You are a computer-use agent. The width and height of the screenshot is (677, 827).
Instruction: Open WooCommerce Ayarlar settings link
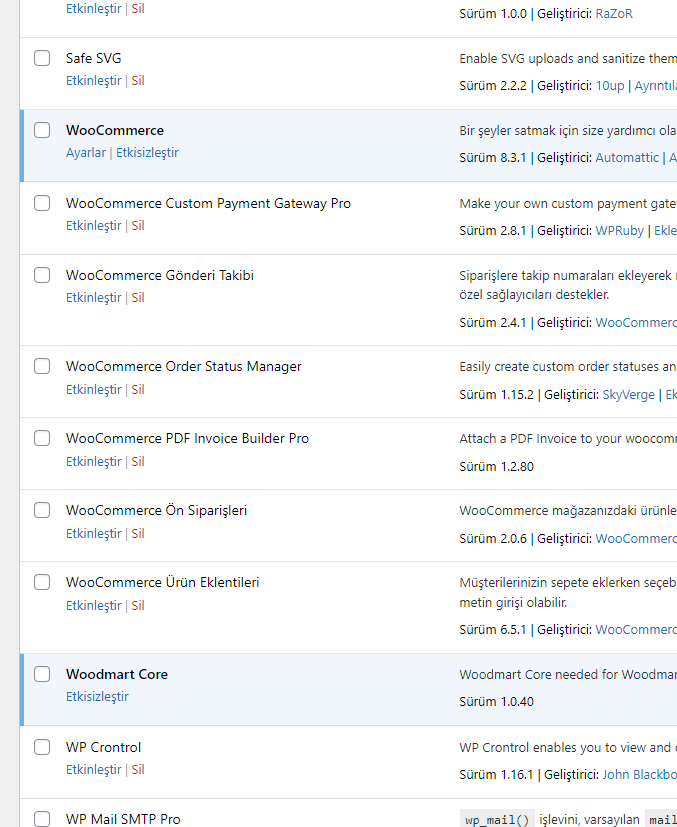coord(86,153)
